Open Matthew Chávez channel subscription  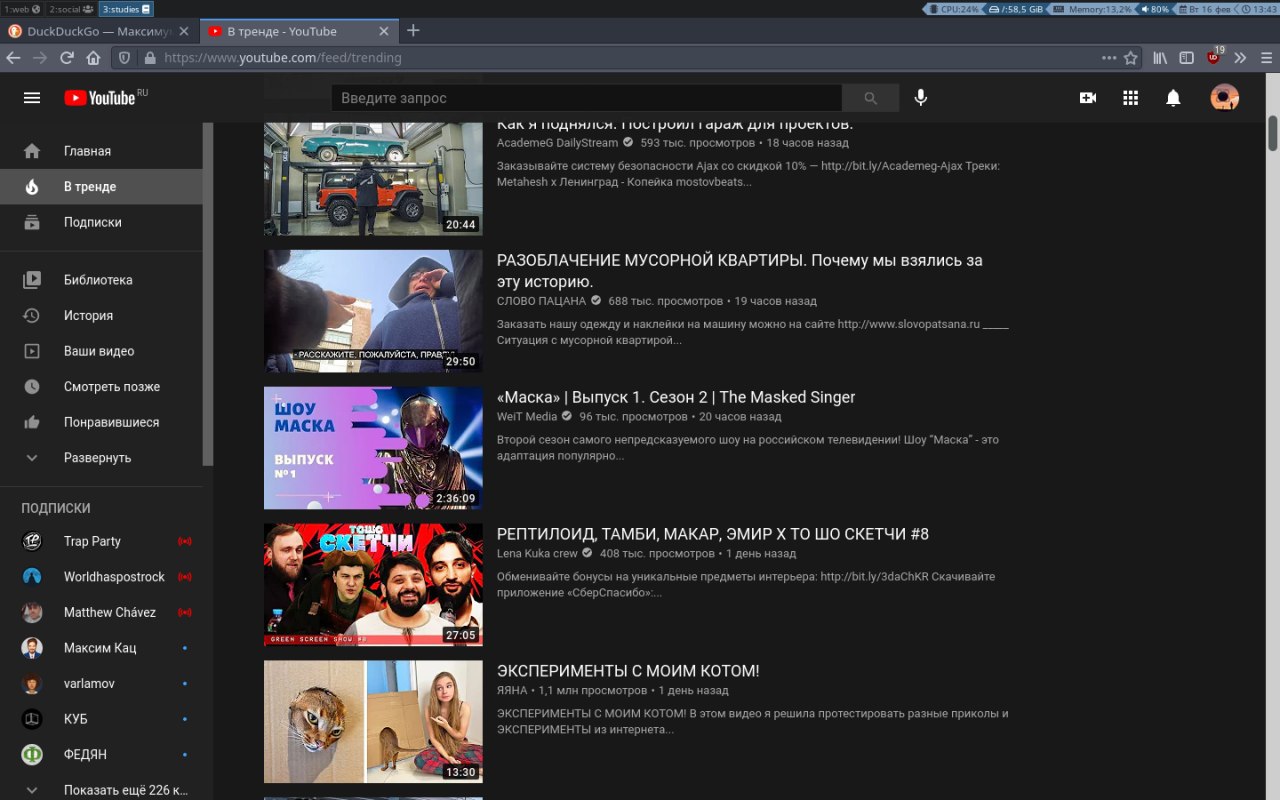[101, 612]
